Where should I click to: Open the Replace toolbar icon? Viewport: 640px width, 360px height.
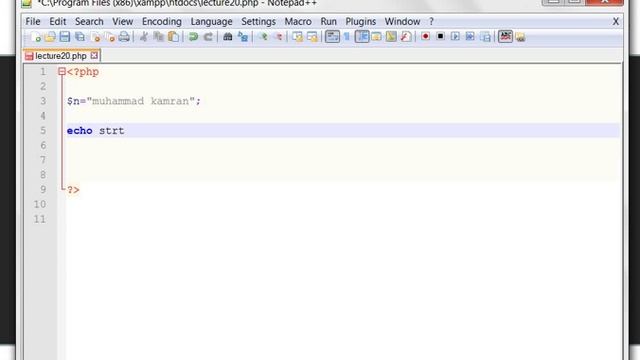point(243,37)
